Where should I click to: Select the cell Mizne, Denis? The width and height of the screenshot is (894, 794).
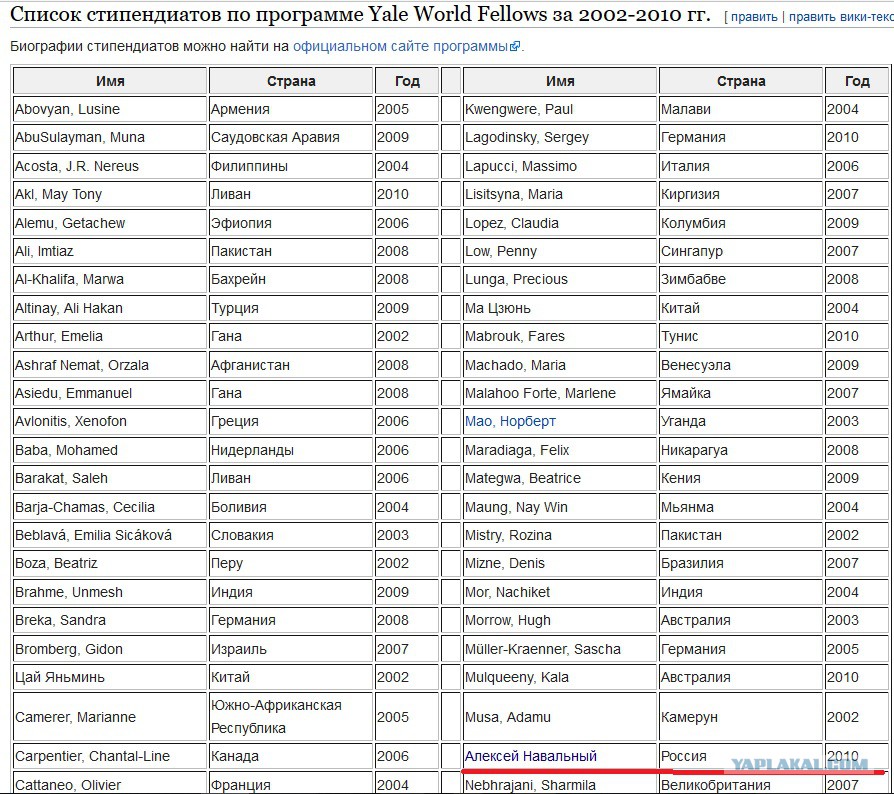coord(560,563)
